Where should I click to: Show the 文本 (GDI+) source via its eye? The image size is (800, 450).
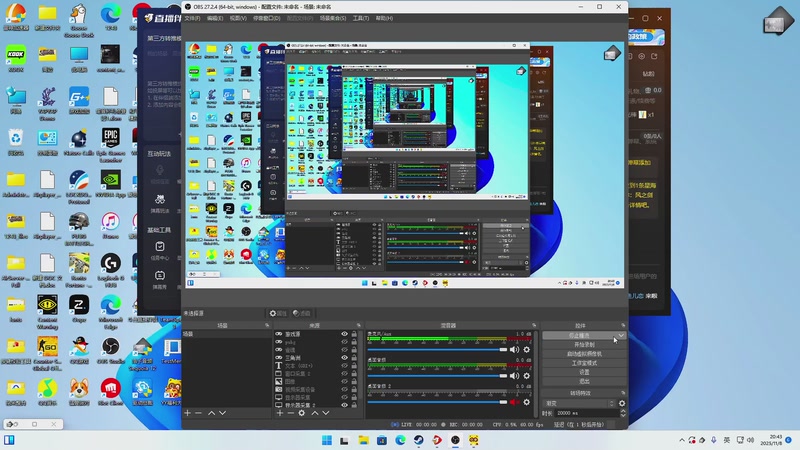click(x=344, y=365)
